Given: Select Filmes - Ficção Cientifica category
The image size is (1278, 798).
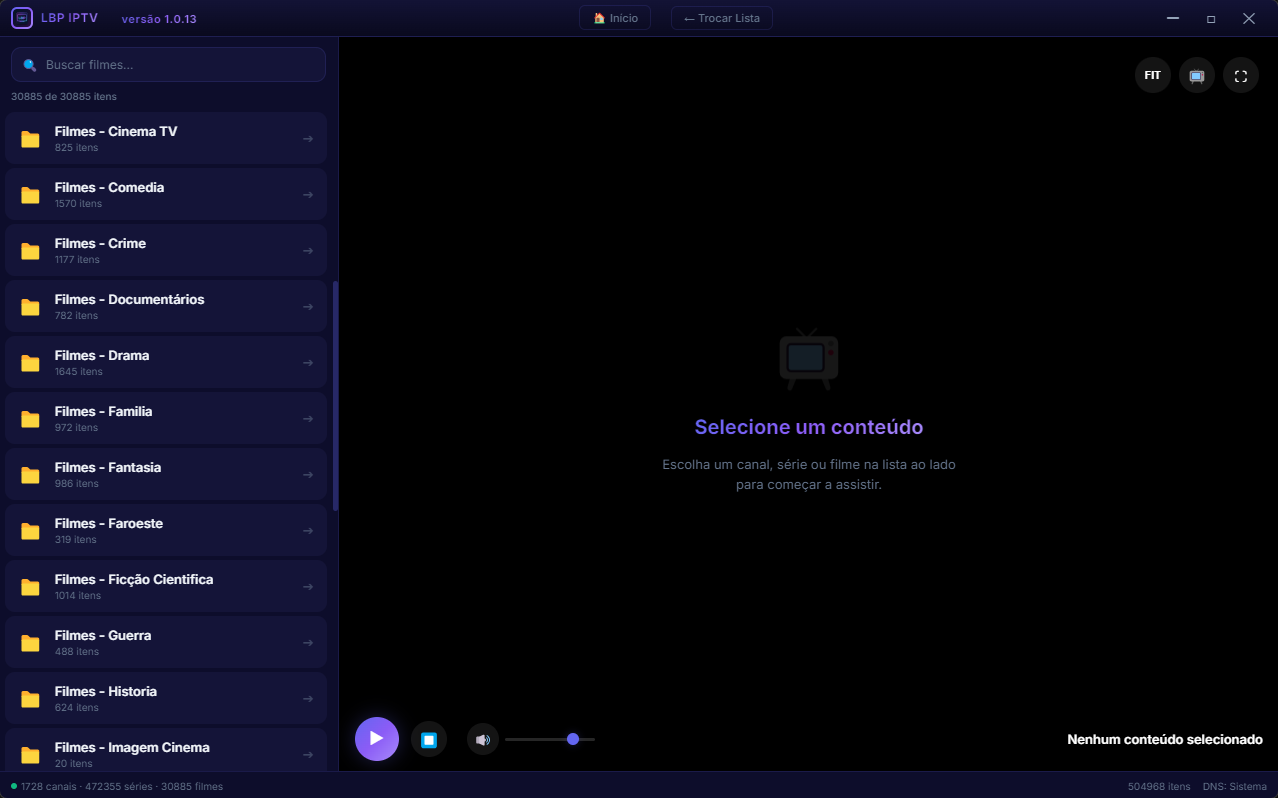Looking at the screenshot, I should pos(166,586).
